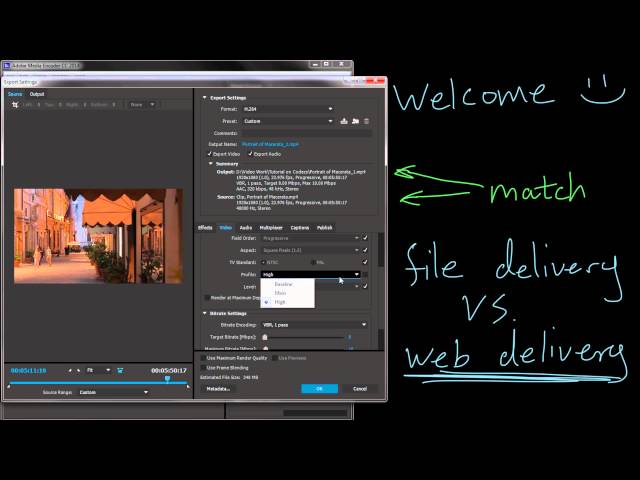This screenshot has width=640, height=480.
Task: Click the Delete Preset trash icon
Action: pyautogui.click(x=366, y=121)
